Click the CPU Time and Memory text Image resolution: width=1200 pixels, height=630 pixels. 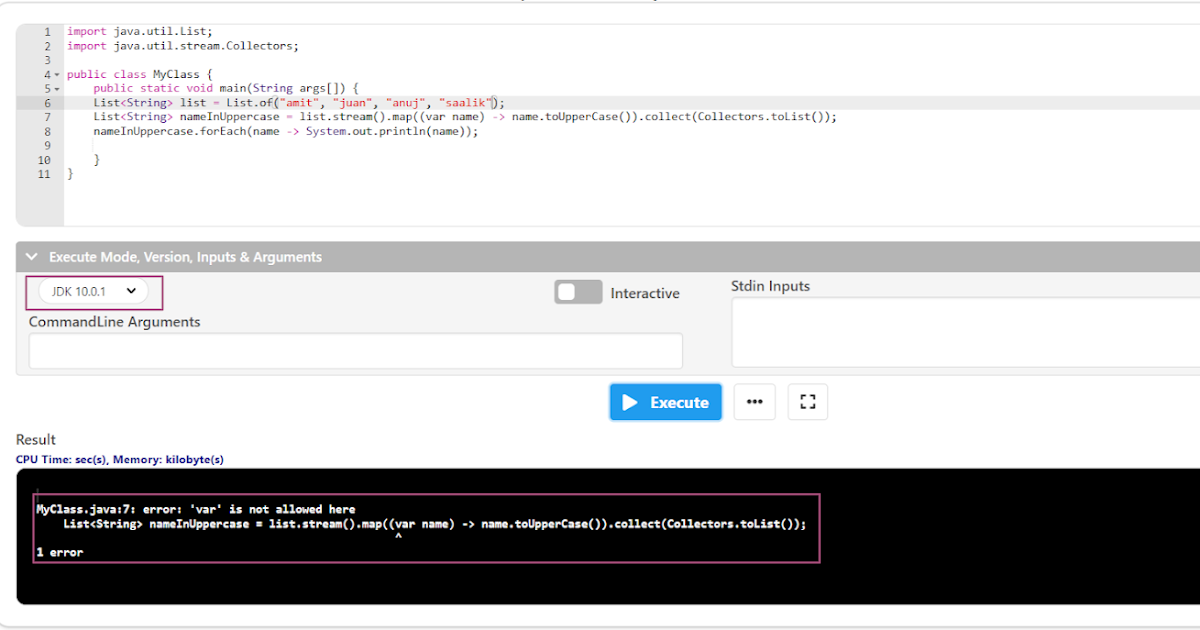click(120, 460)
